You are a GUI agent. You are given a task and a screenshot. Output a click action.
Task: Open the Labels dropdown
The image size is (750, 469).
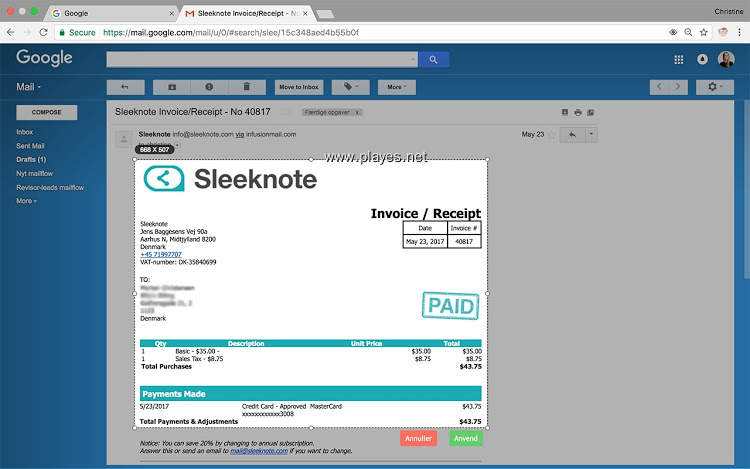pos(351,87)
